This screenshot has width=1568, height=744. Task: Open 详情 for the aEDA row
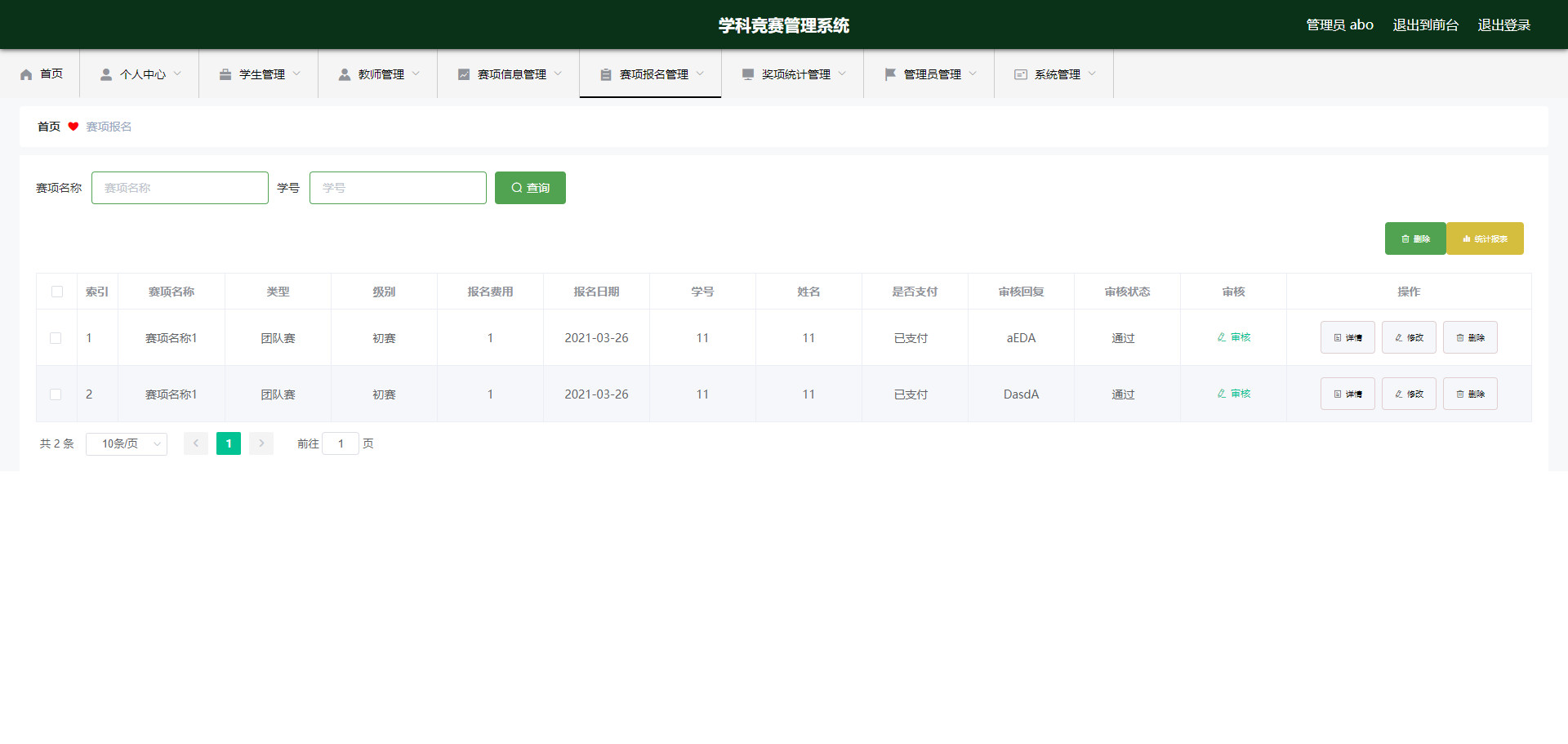point(1347,337)
